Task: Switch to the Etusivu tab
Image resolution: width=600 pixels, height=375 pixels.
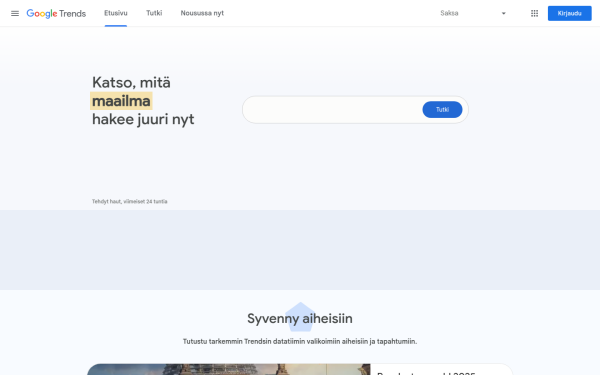Action: pos(116,13)
